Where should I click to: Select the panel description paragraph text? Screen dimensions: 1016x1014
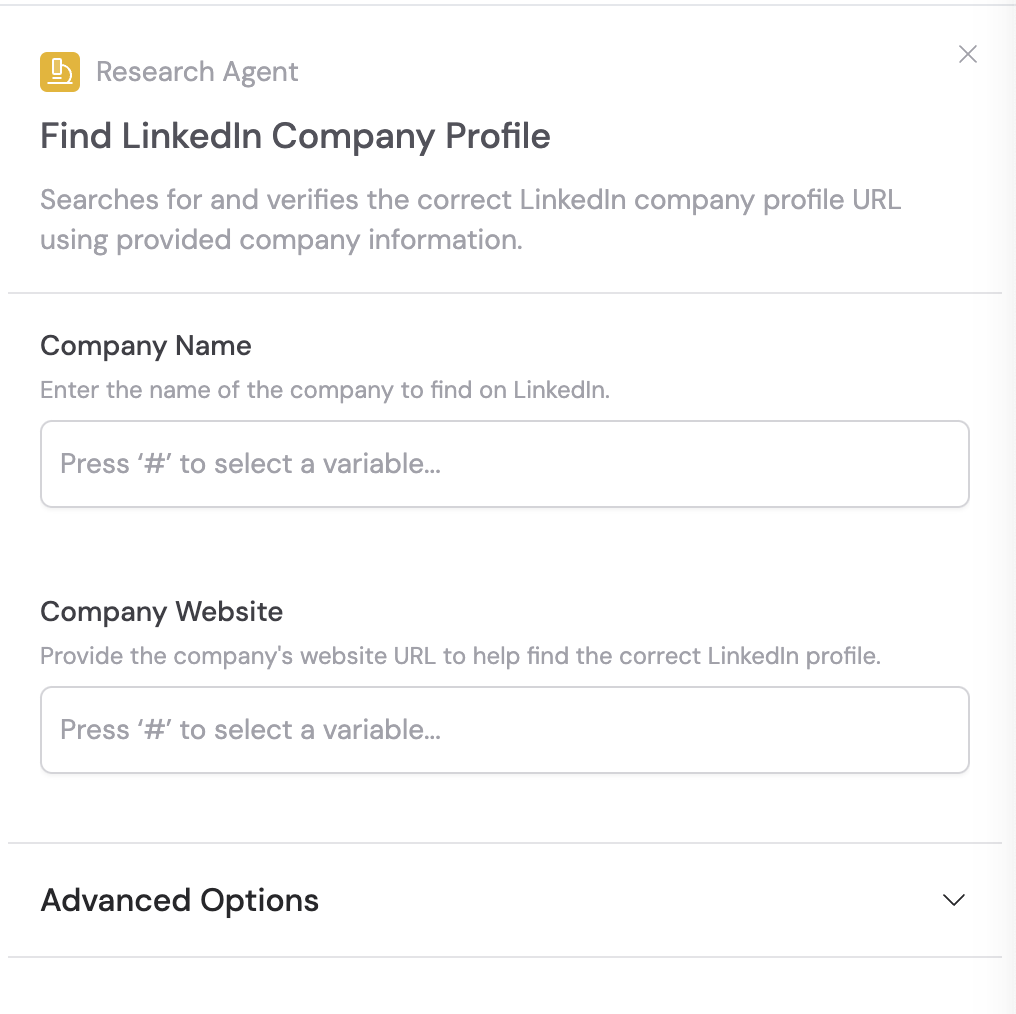pos(470,219)
